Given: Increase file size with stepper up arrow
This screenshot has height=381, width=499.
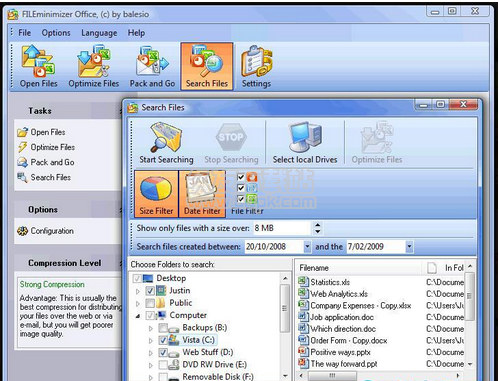Looking at the screenshot, I should pyautogui.click(x=318, y=225).
